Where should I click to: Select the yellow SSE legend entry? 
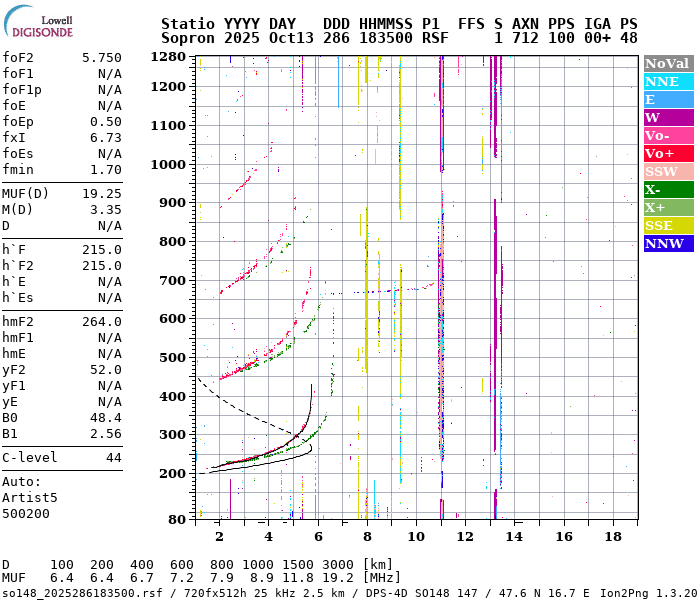668,226
